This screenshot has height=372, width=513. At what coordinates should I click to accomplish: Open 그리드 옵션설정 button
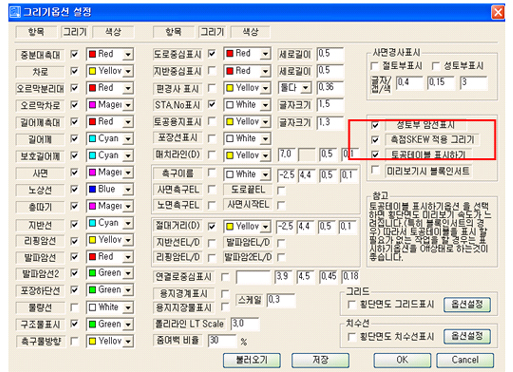467,305
